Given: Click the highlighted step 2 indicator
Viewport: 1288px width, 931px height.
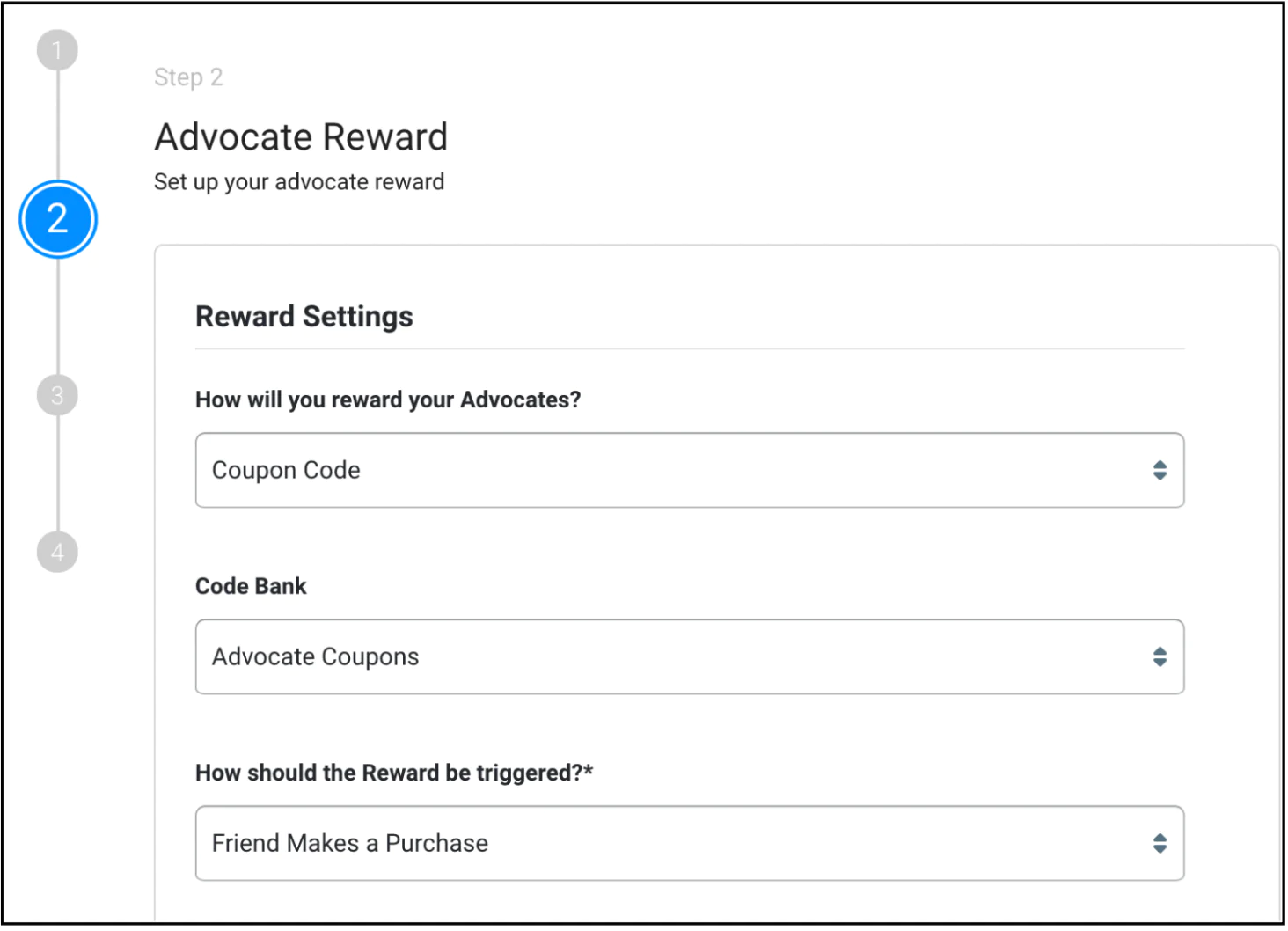Looking at the screenshot, I should (x=57, y=219).
